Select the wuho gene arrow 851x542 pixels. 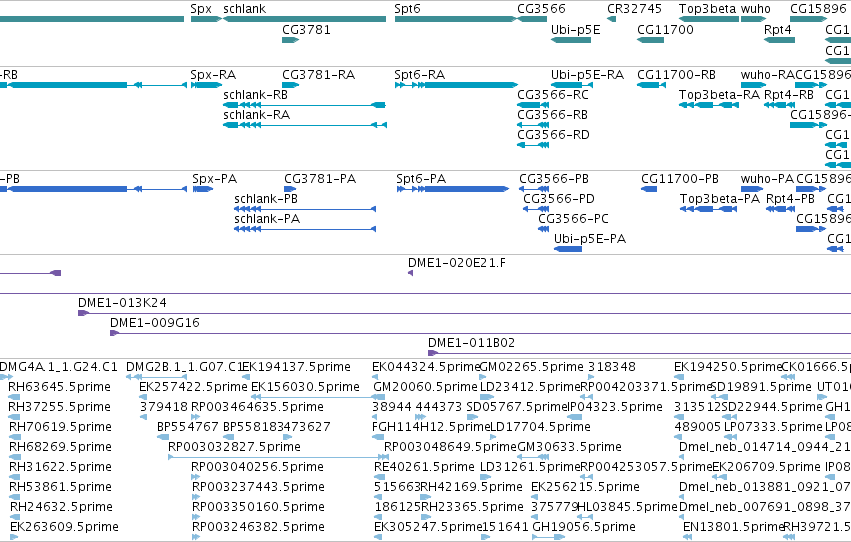tap(753, 19)
